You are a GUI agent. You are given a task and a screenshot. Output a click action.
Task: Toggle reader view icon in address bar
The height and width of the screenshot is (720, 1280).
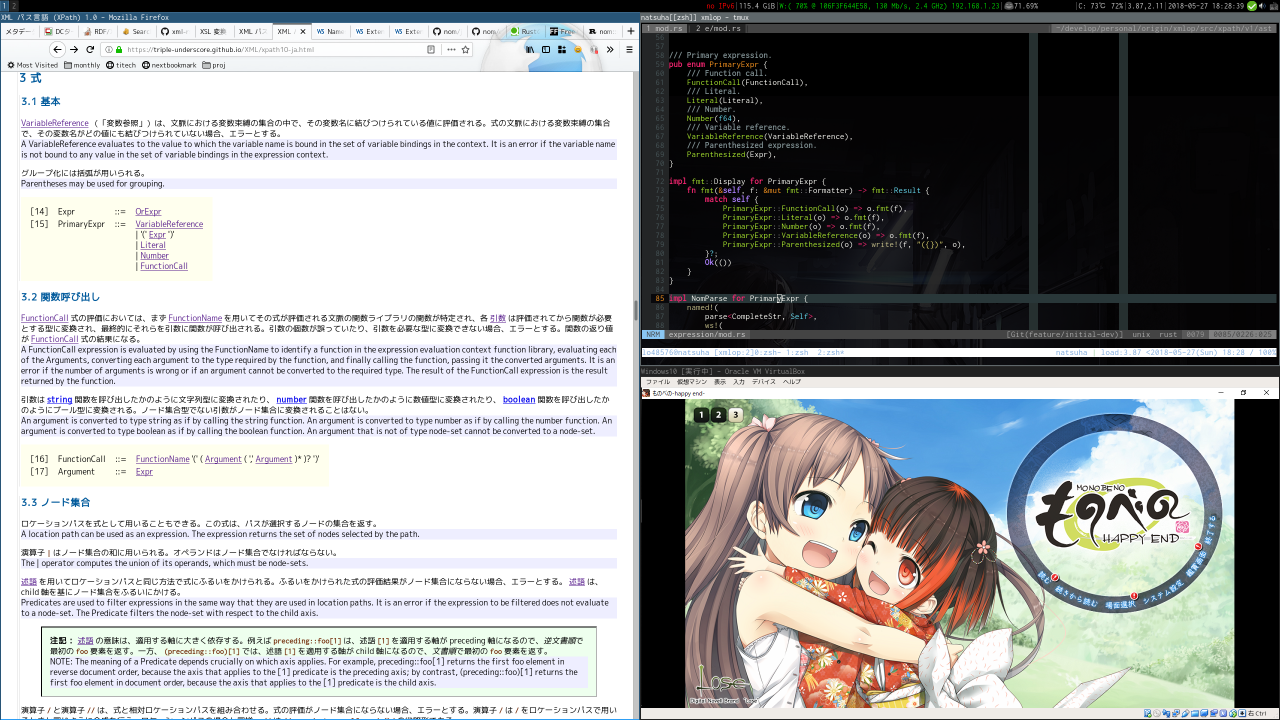tap(431, 49)
